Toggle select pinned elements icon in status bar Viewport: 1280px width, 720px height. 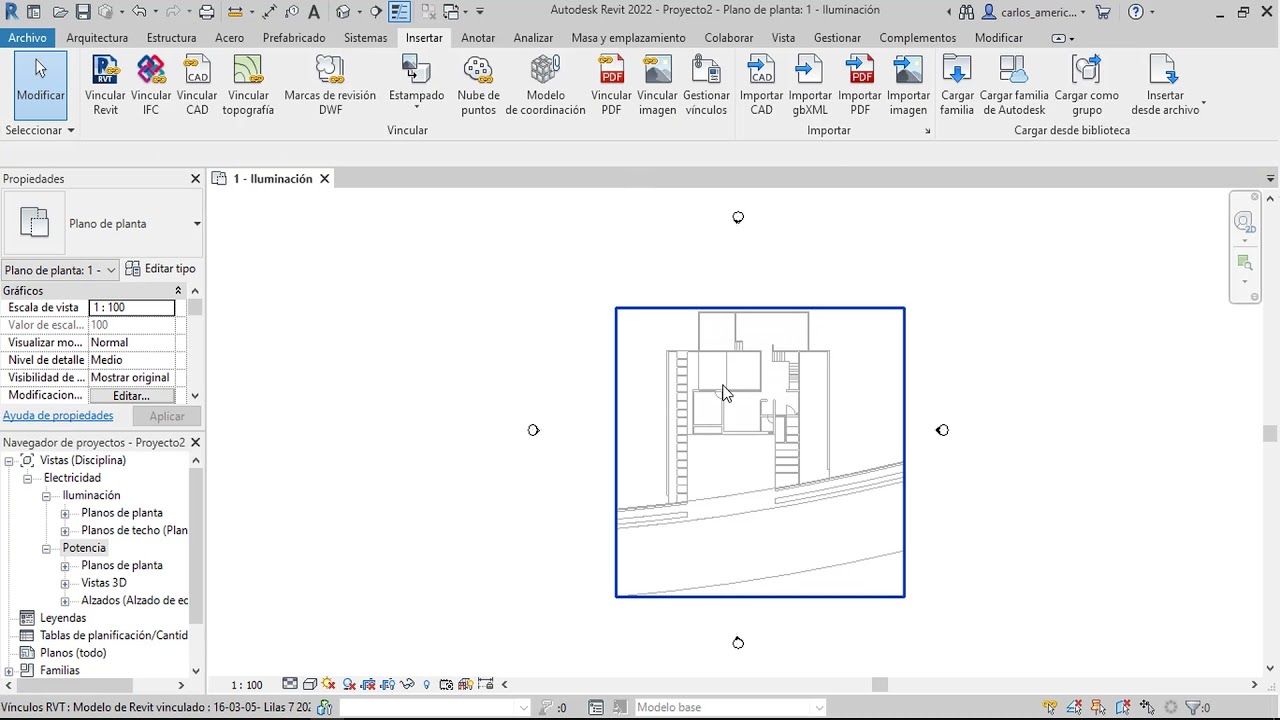tap(1098, 707)
